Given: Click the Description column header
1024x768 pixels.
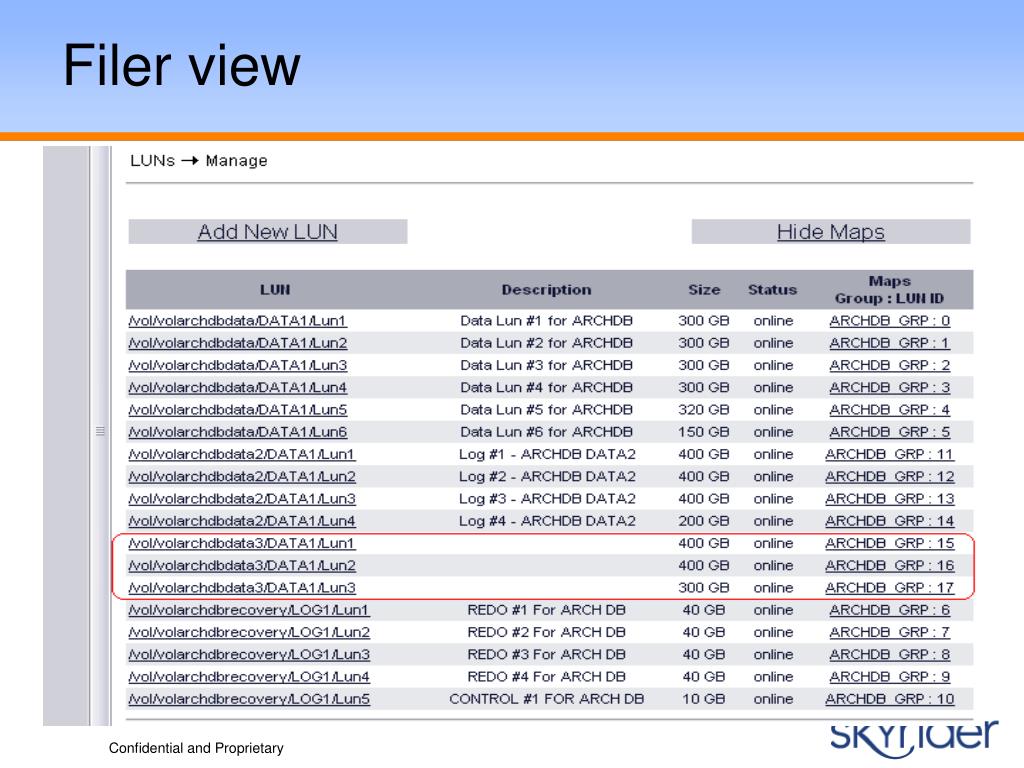Looking at the screenshot, I should 547,289.
